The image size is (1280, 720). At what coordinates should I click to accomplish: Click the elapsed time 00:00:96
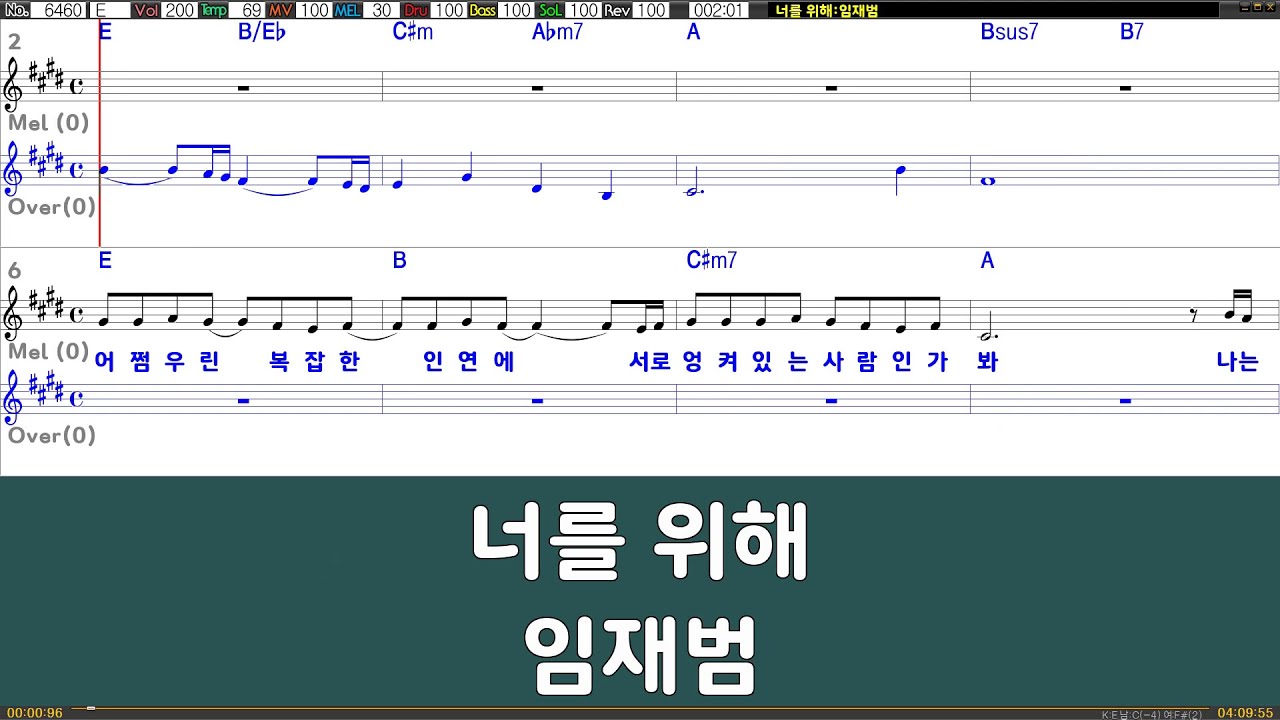(35, 713)
